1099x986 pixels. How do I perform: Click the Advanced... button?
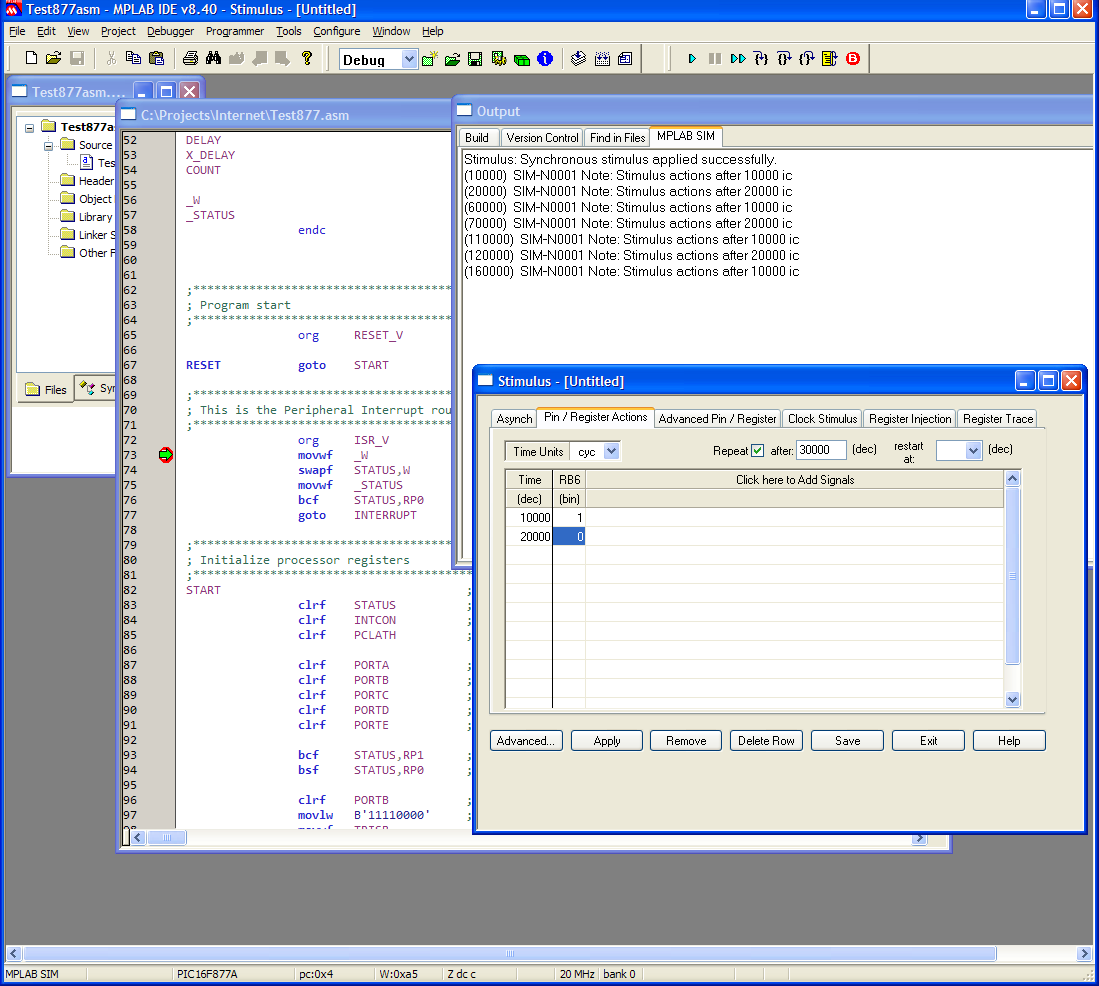click(526, 741)
